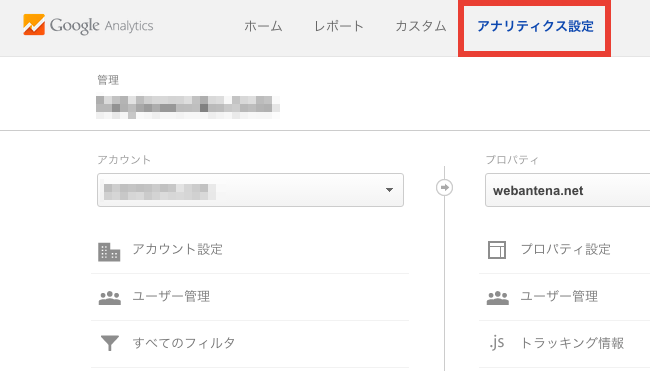Select the アナリティクス設定 tab

[535, 26]
